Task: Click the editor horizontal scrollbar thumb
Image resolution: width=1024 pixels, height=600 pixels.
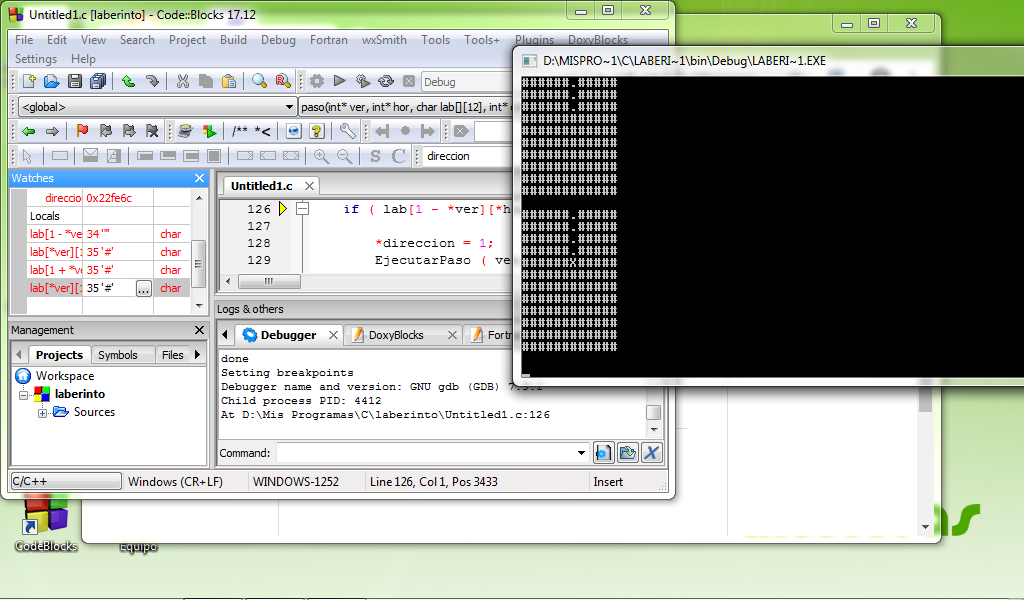Action: 269,281
